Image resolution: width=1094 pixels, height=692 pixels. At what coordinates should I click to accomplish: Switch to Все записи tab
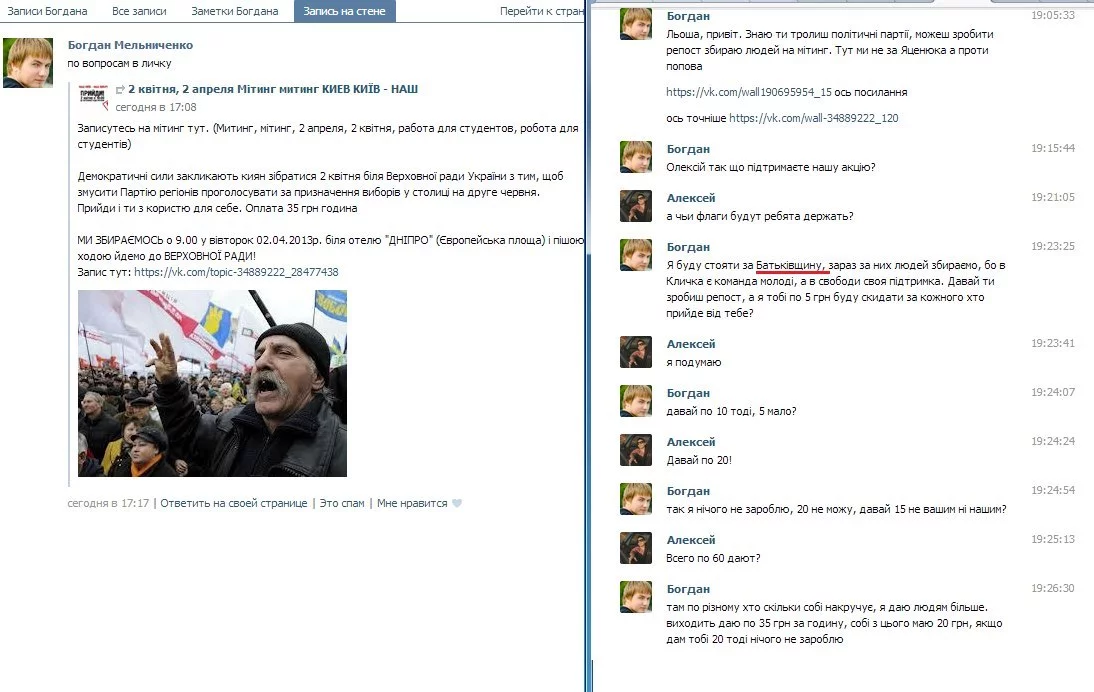[139, 11]
